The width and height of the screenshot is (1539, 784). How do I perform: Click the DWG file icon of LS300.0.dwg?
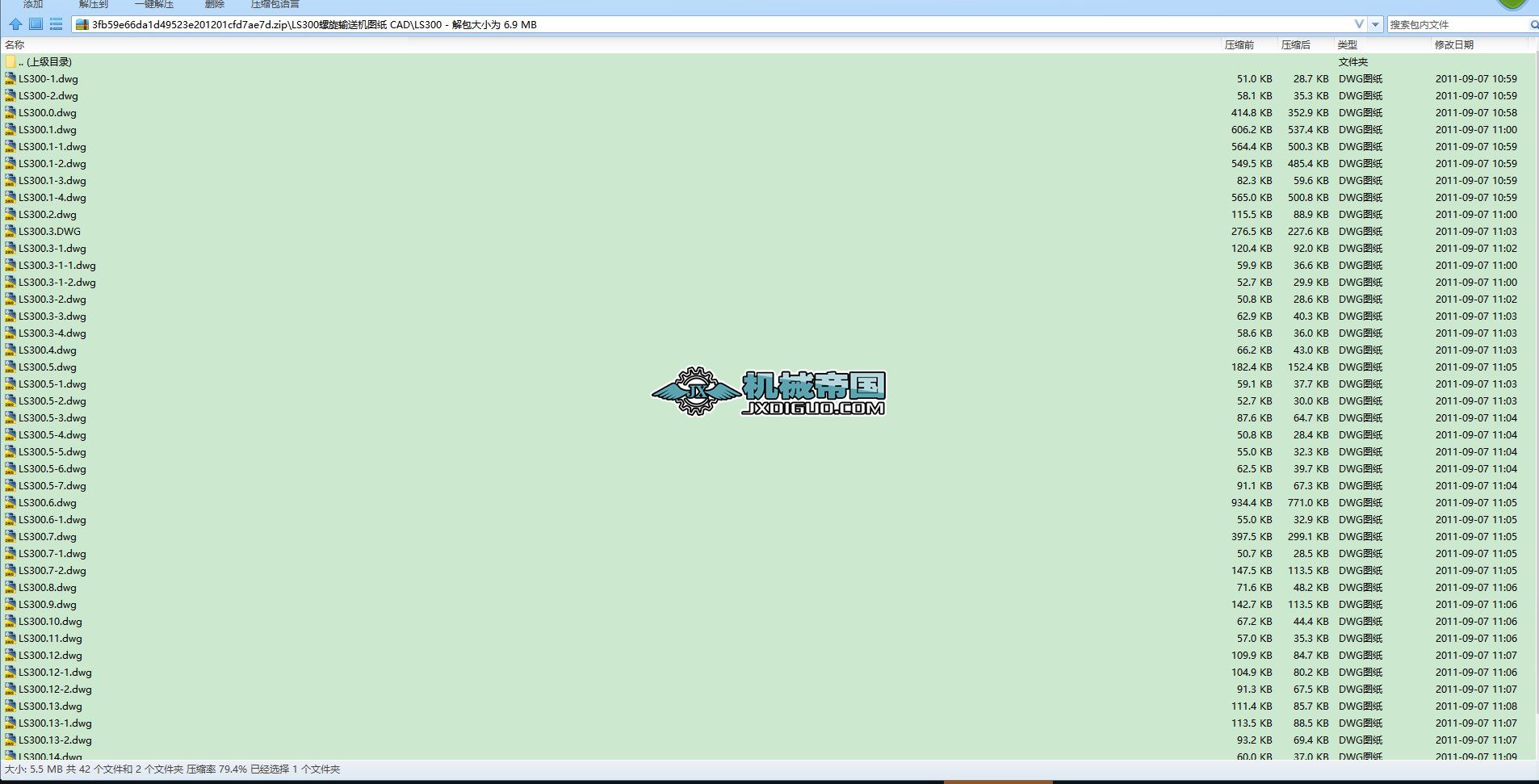[x=10, y=113]
